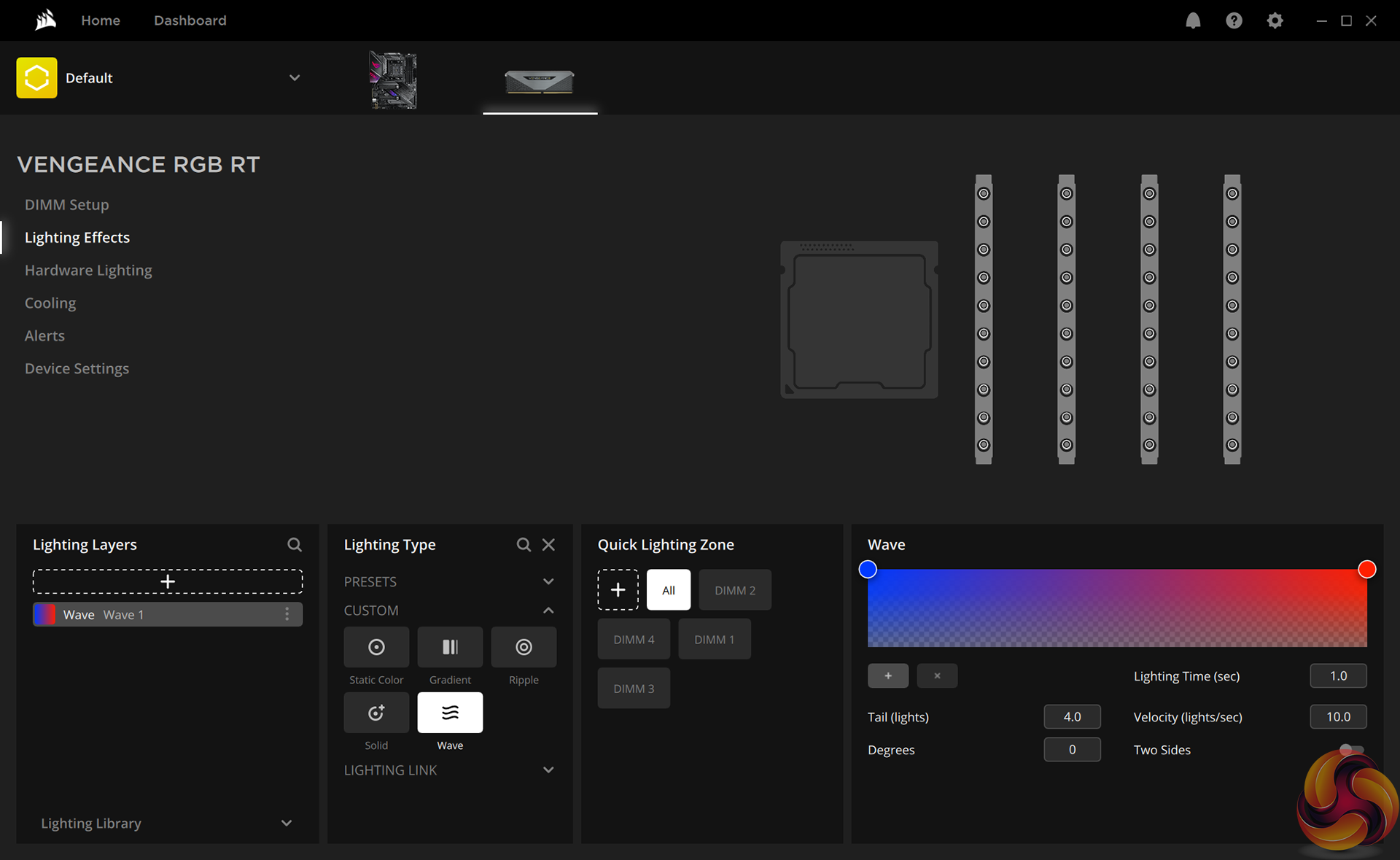Open the notifications bell icon
1400x860 pixels.
click(1193, 20)
